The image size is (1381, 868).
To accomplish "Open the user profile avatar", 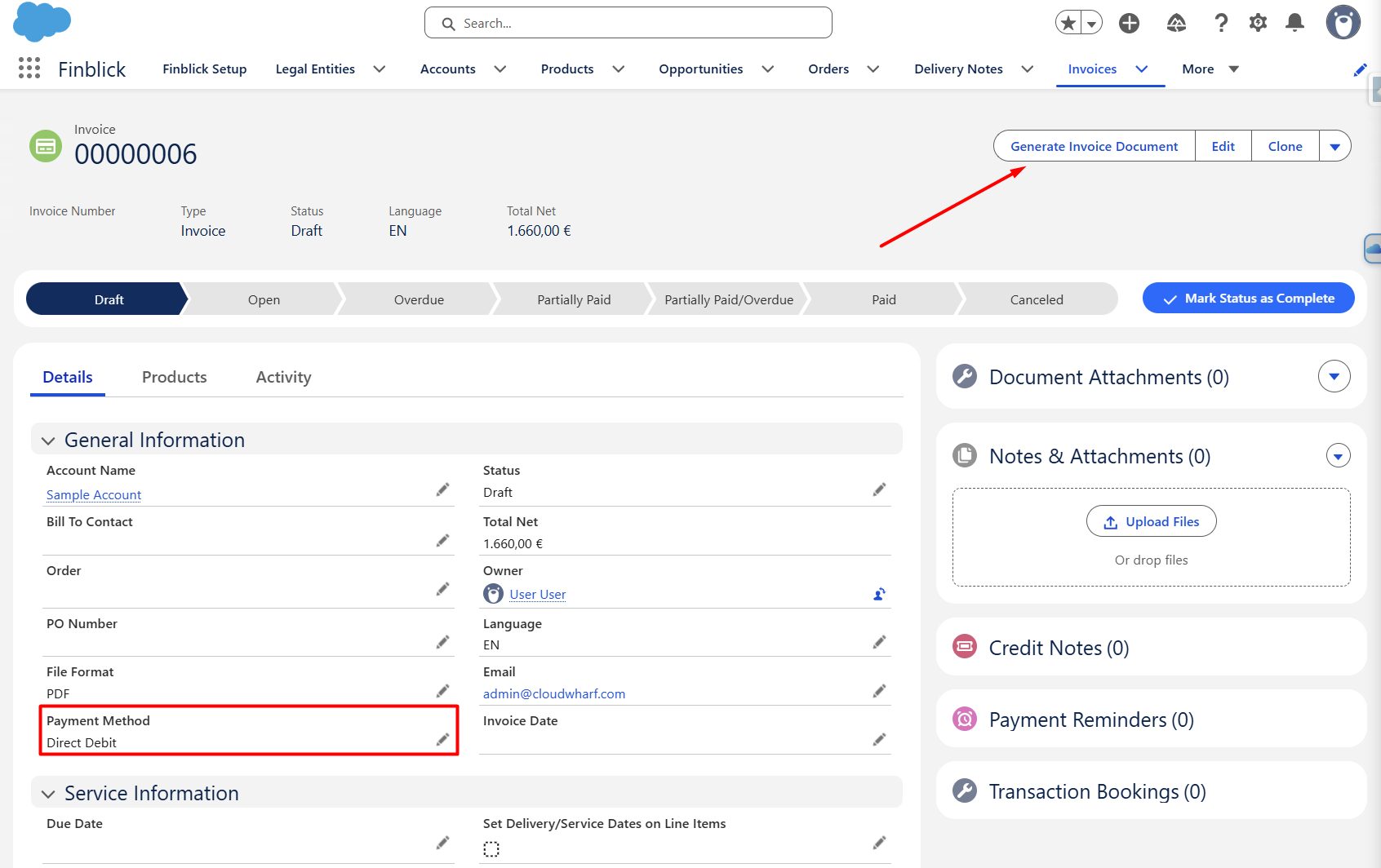I will [1343, 22].
